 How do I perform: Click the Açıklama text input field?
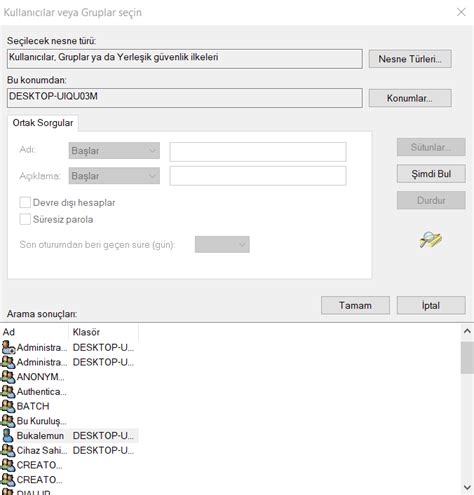point(258,176)
